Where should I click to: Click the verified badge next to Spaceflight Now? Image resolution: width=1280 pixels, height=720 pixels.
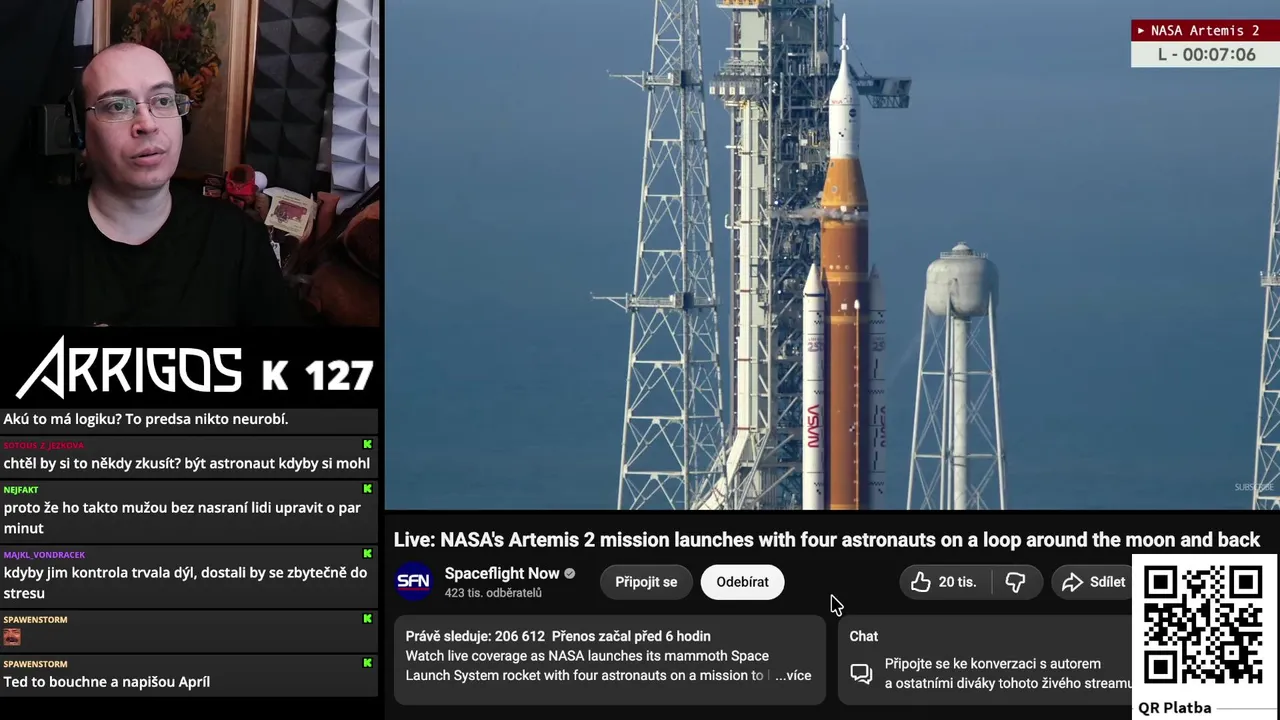[x=570, y=573]
